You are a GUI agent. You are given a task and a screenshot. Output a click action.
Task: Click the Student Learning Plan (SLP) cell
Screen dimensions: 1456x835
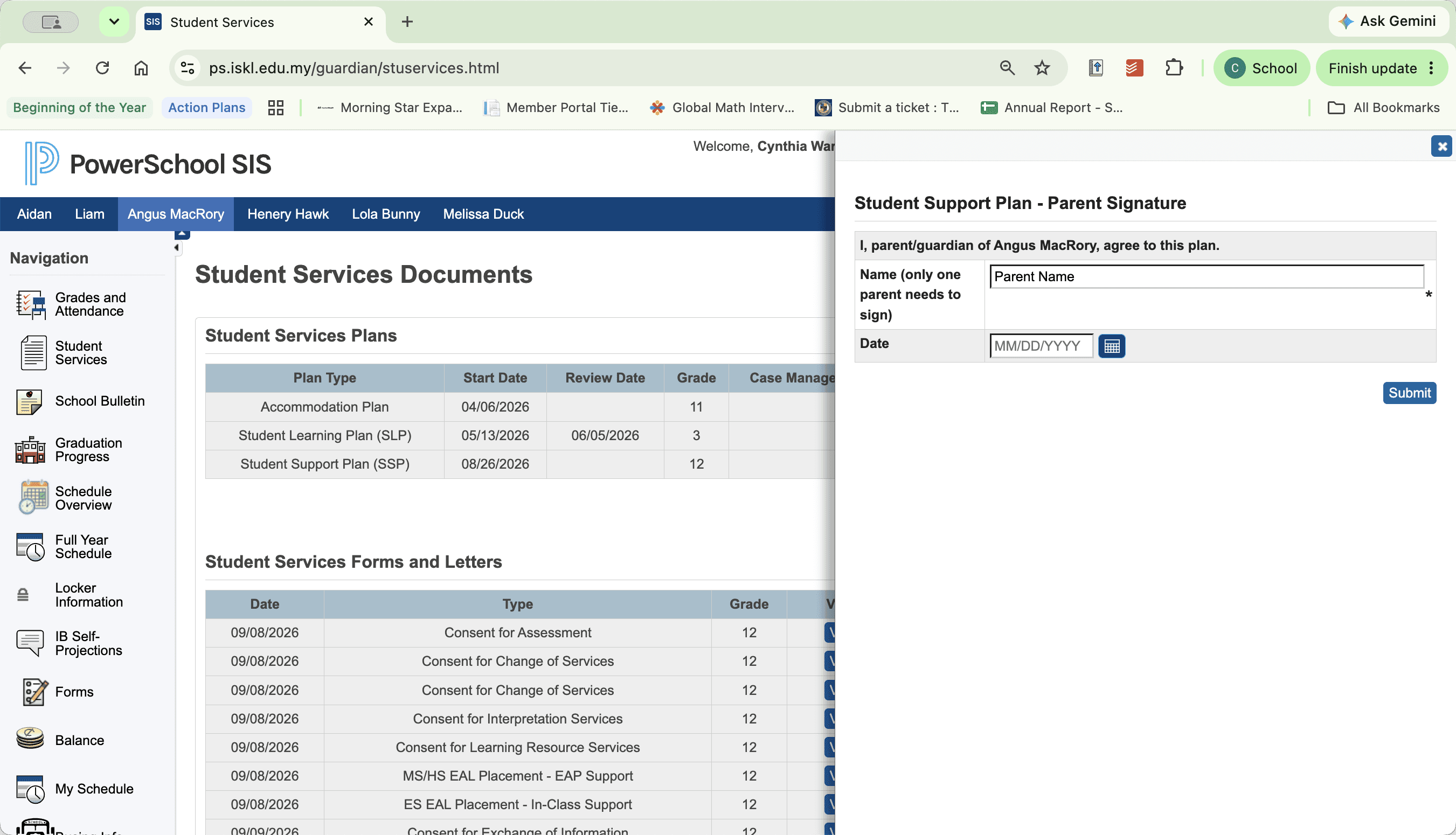[x=324, y=435]
